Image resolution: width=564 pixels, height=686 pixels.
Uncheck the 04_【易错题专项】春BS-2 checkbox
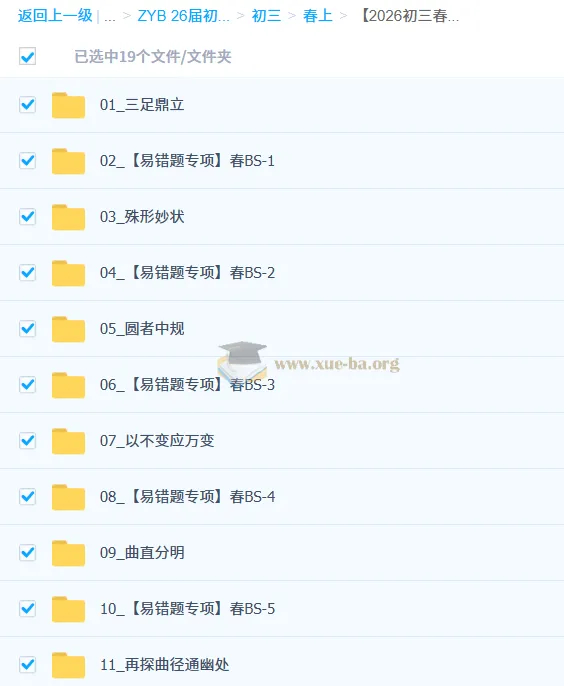28,273
